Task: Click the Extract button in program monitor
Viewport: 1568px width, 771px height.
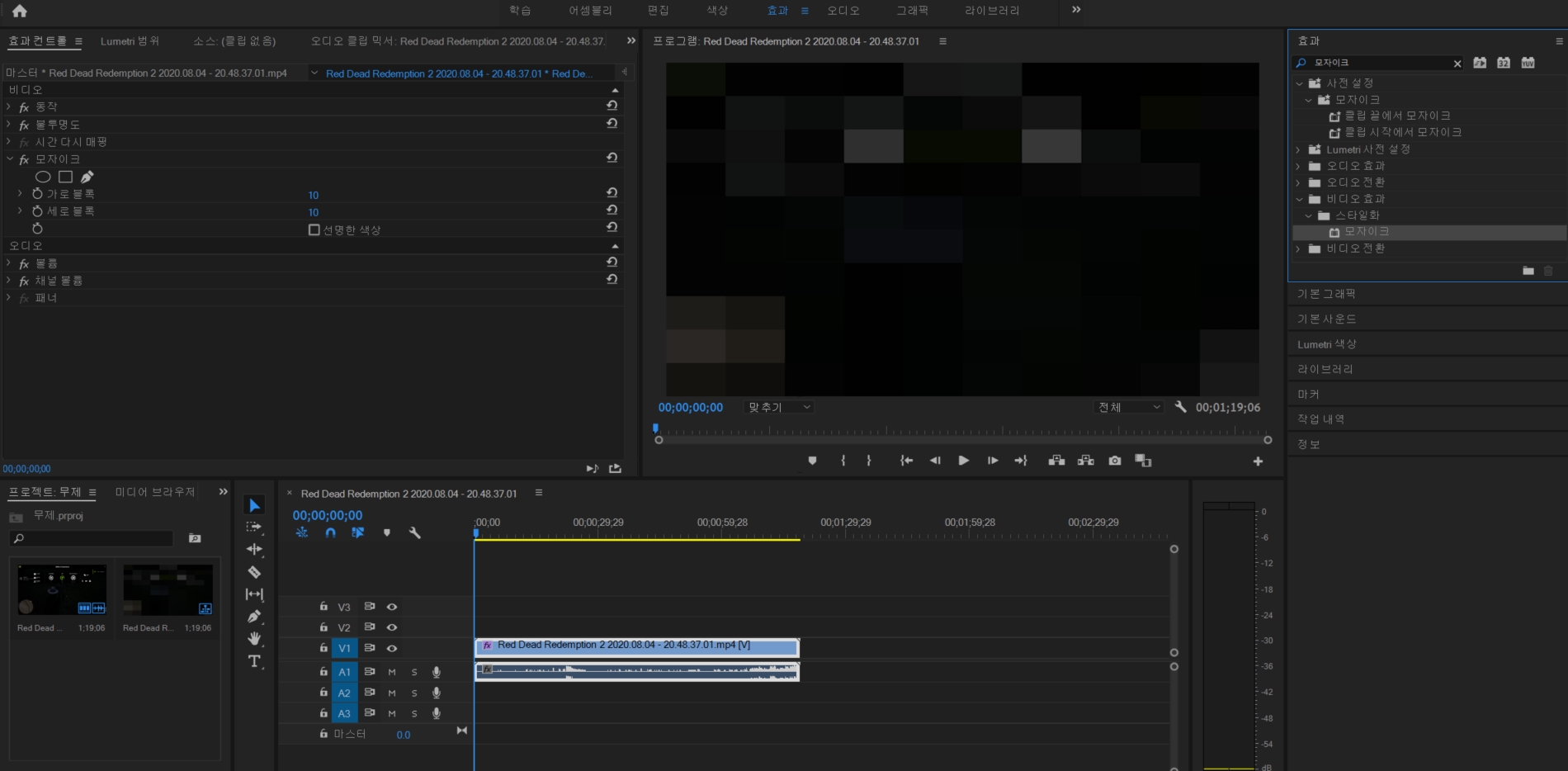Action: (x=1086, y=461)
